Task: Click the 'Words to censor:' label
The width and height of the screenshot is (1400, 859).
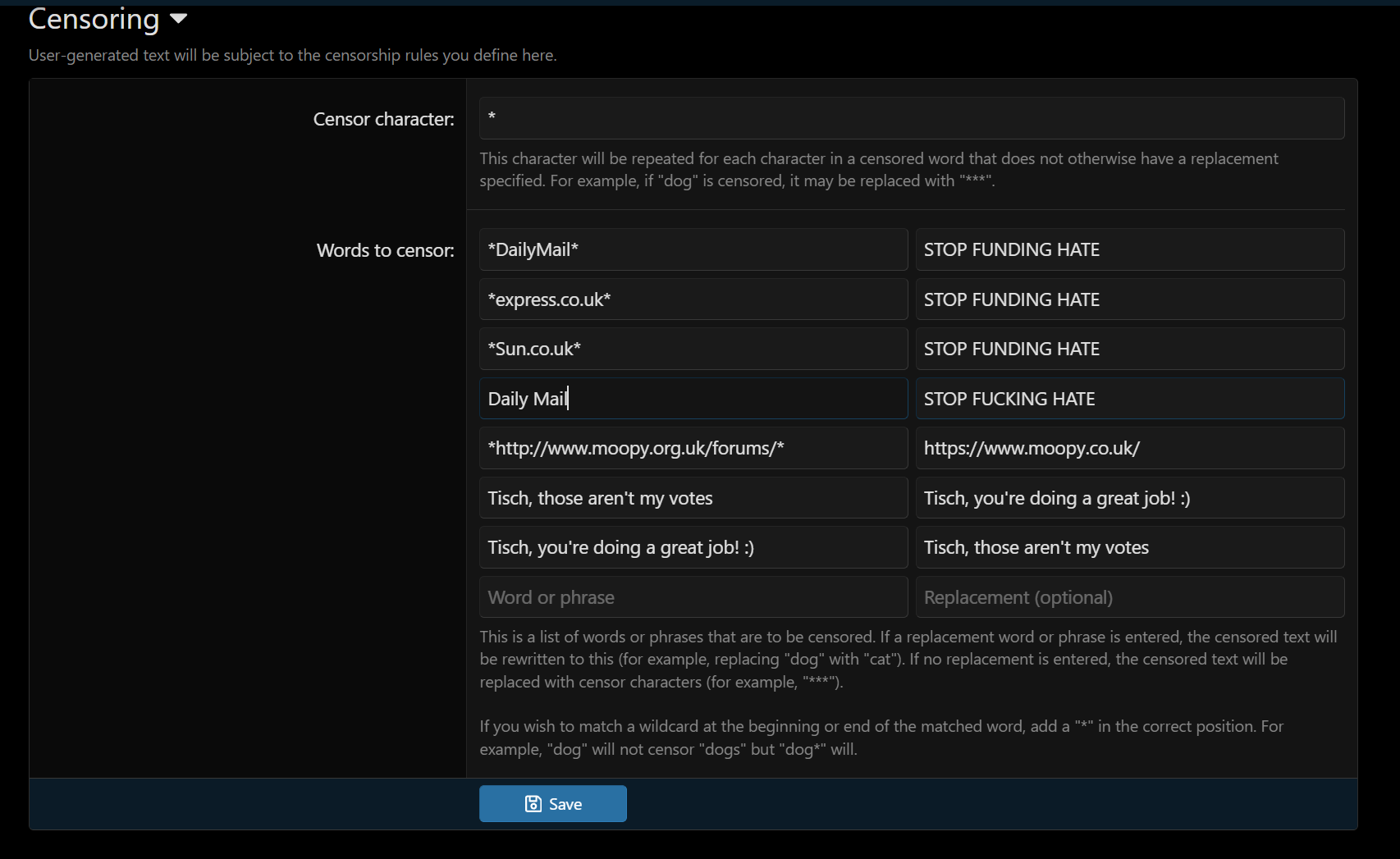Action: point(385,250)
